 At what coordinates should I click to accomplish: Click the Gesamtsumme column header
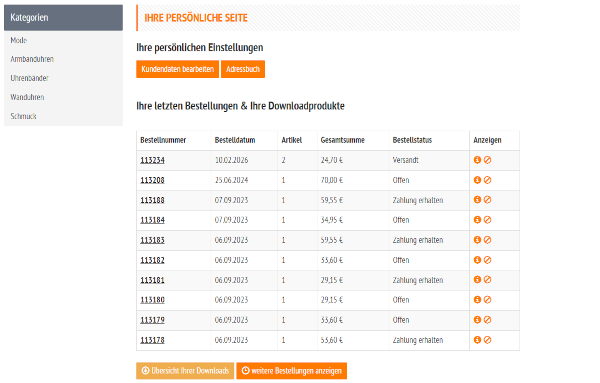(x=342, y=140)
